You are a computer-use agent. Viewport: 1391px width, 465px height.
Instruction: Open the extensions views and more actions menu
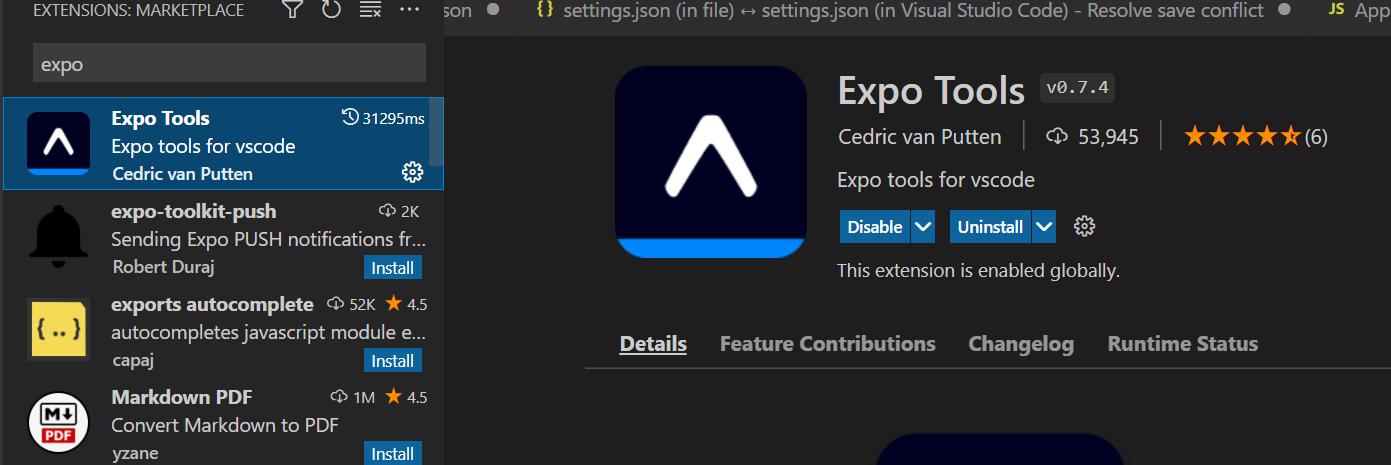[x=409, y=10]
